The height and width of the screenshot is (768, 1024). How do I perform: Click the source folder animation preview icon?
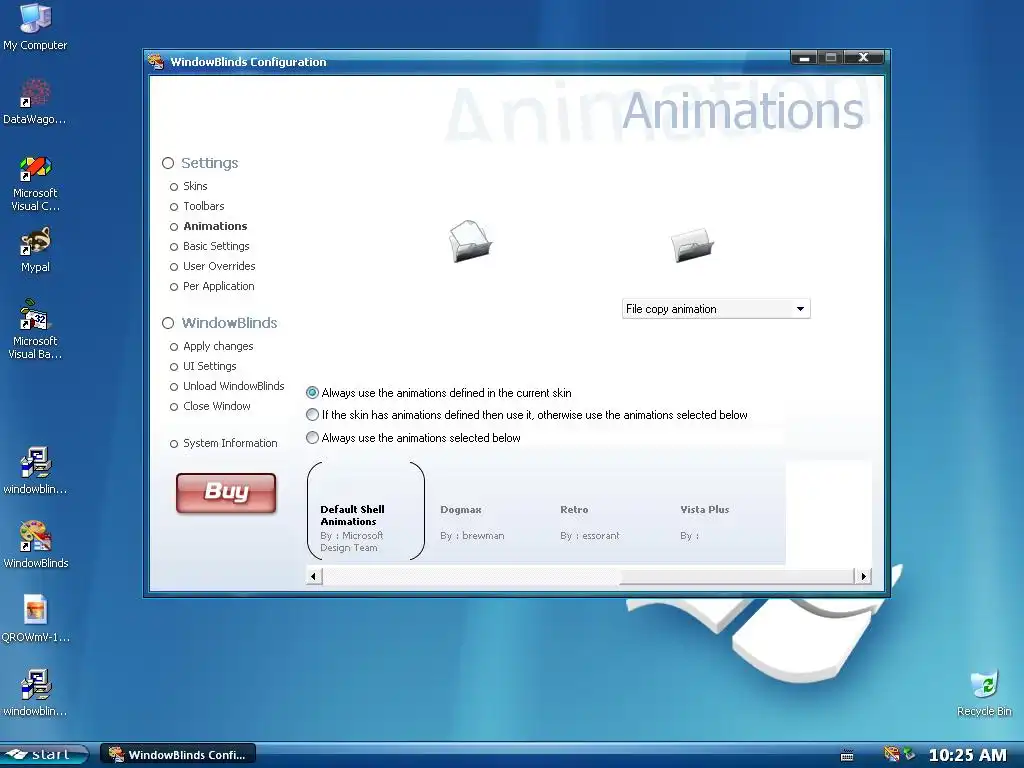tap(470, 241)
